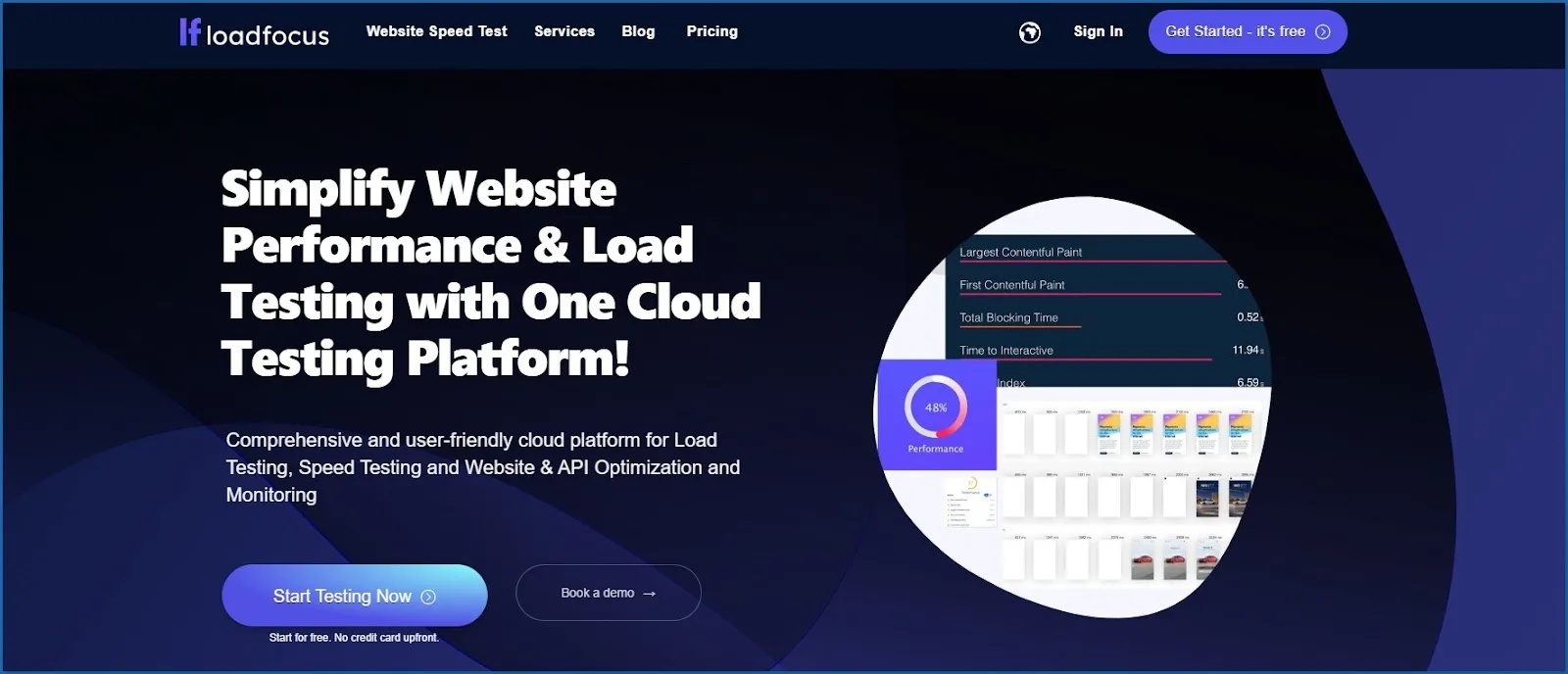
Task: Click the red car filmstrip thumbnail
Action: [1143, 559]
